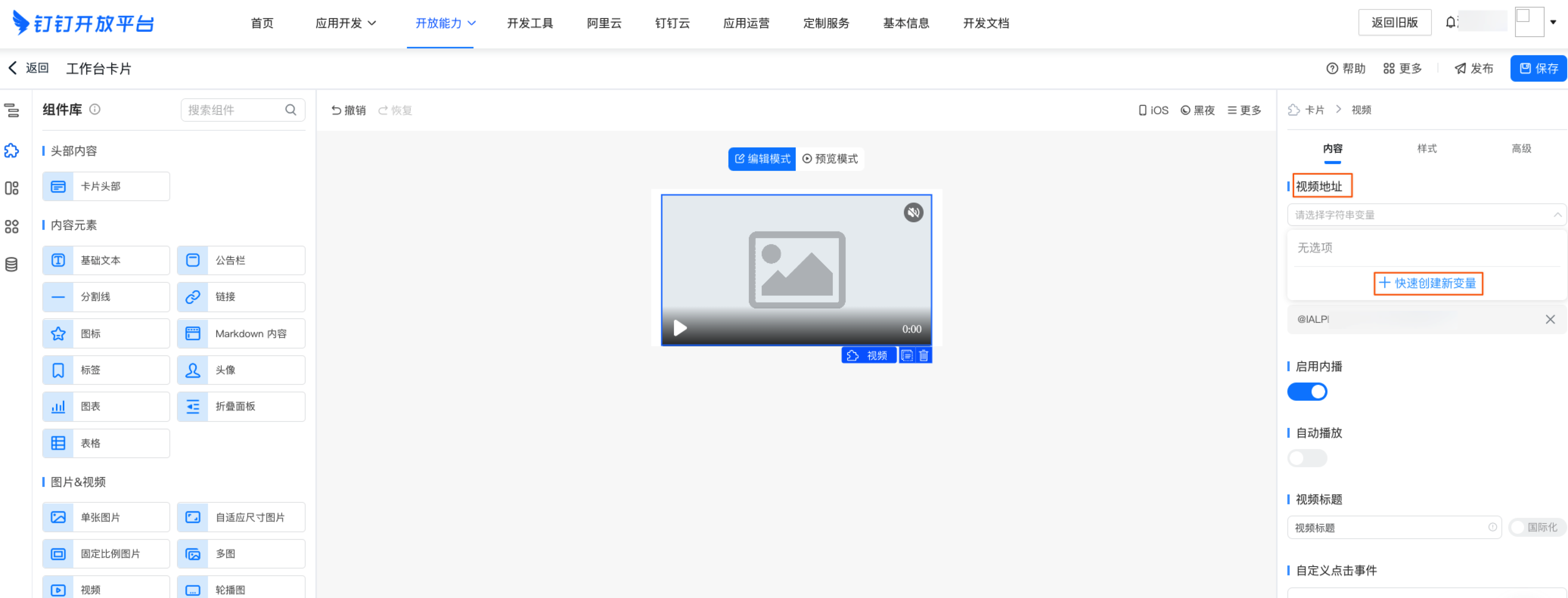
Task: Click 快速创建新变量 link
Action: coord(1427,284)
